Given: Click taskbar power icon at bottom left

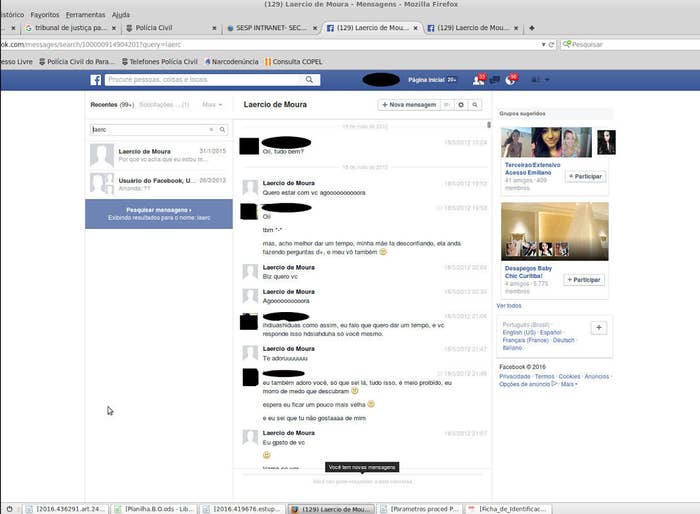Looking at the screenshot, I should [9, 509].
